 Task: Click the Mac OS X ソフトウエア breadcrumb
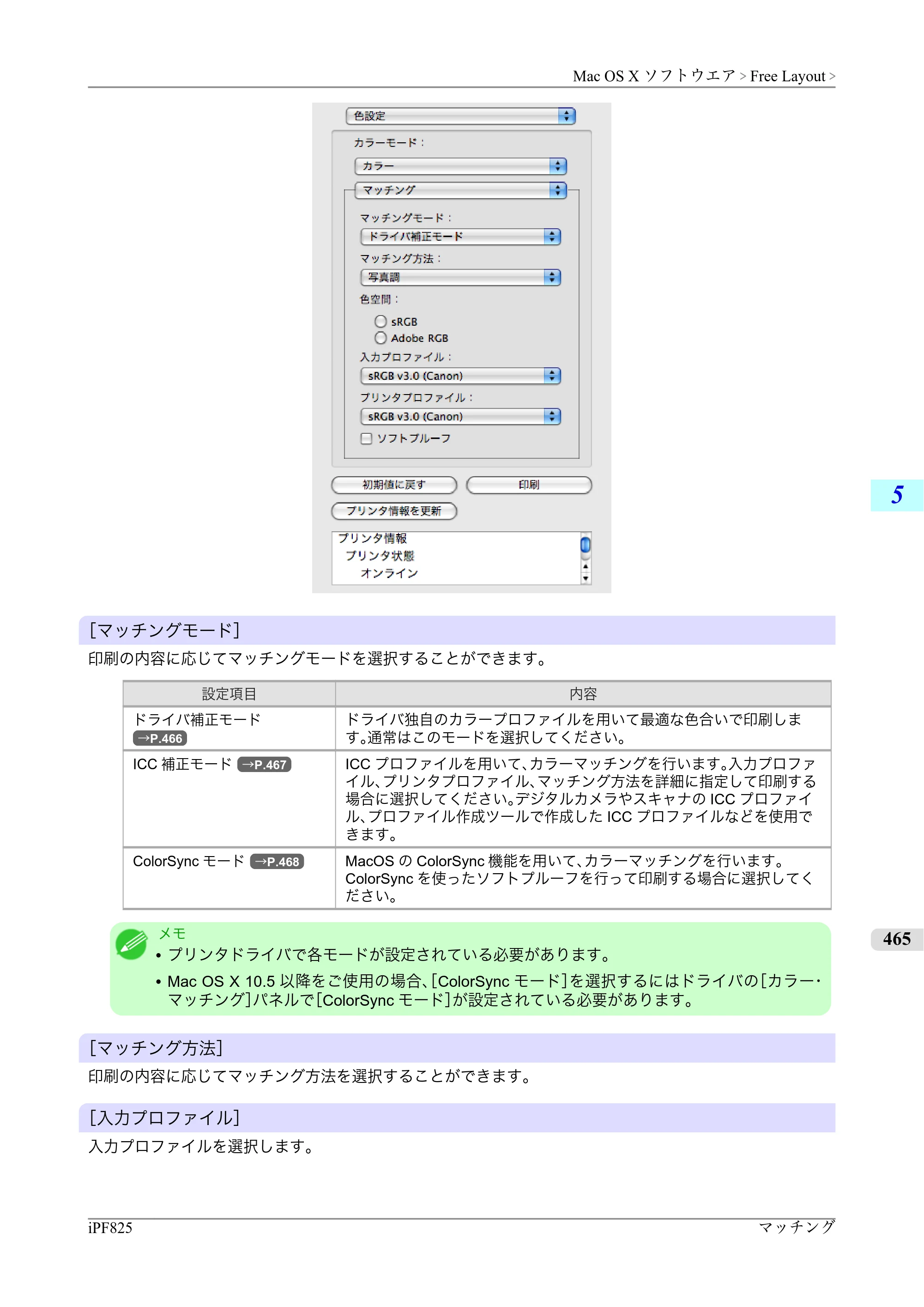(654, 76)
